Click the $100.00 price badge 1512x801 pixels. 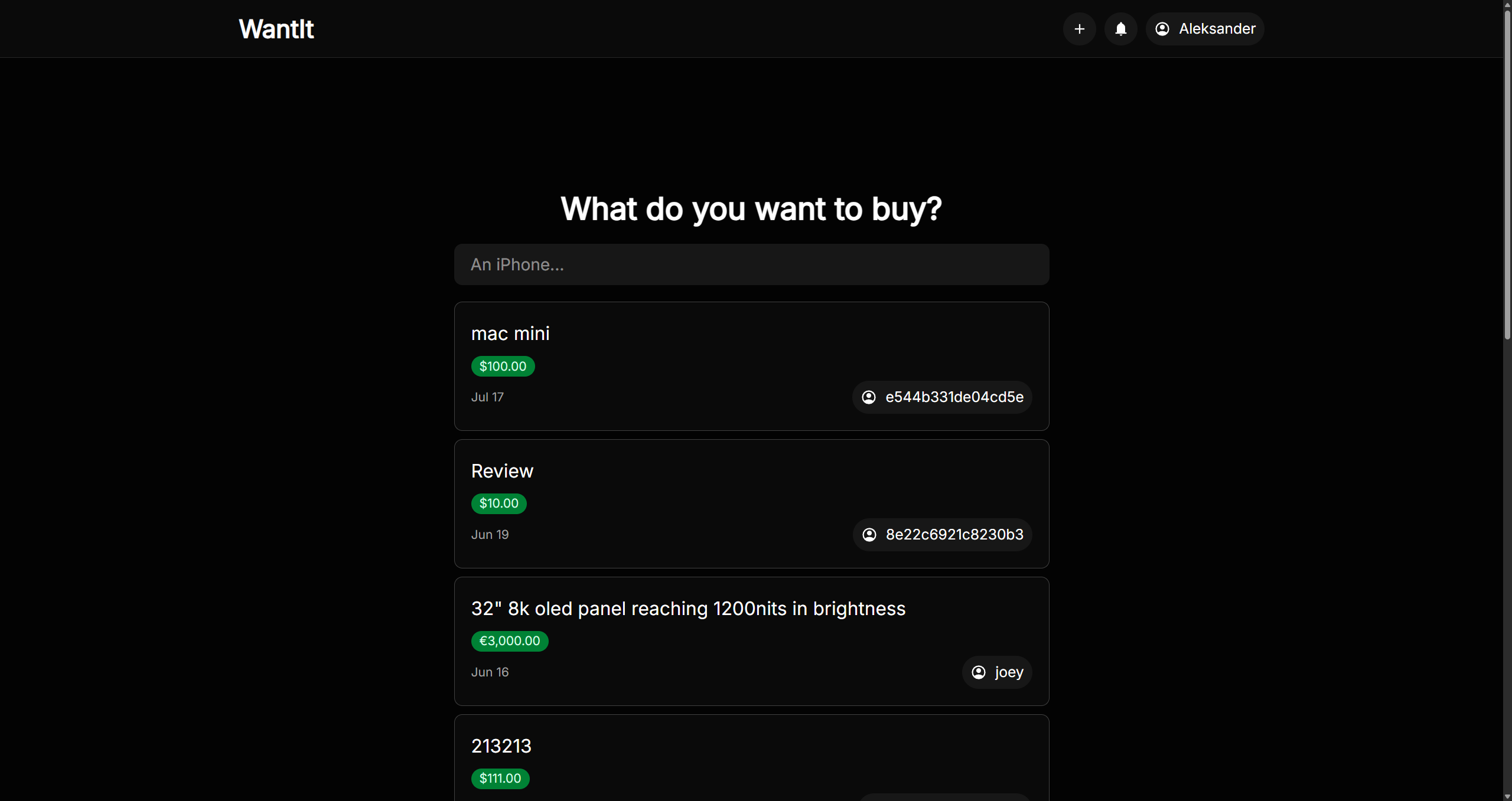(503, 366)
